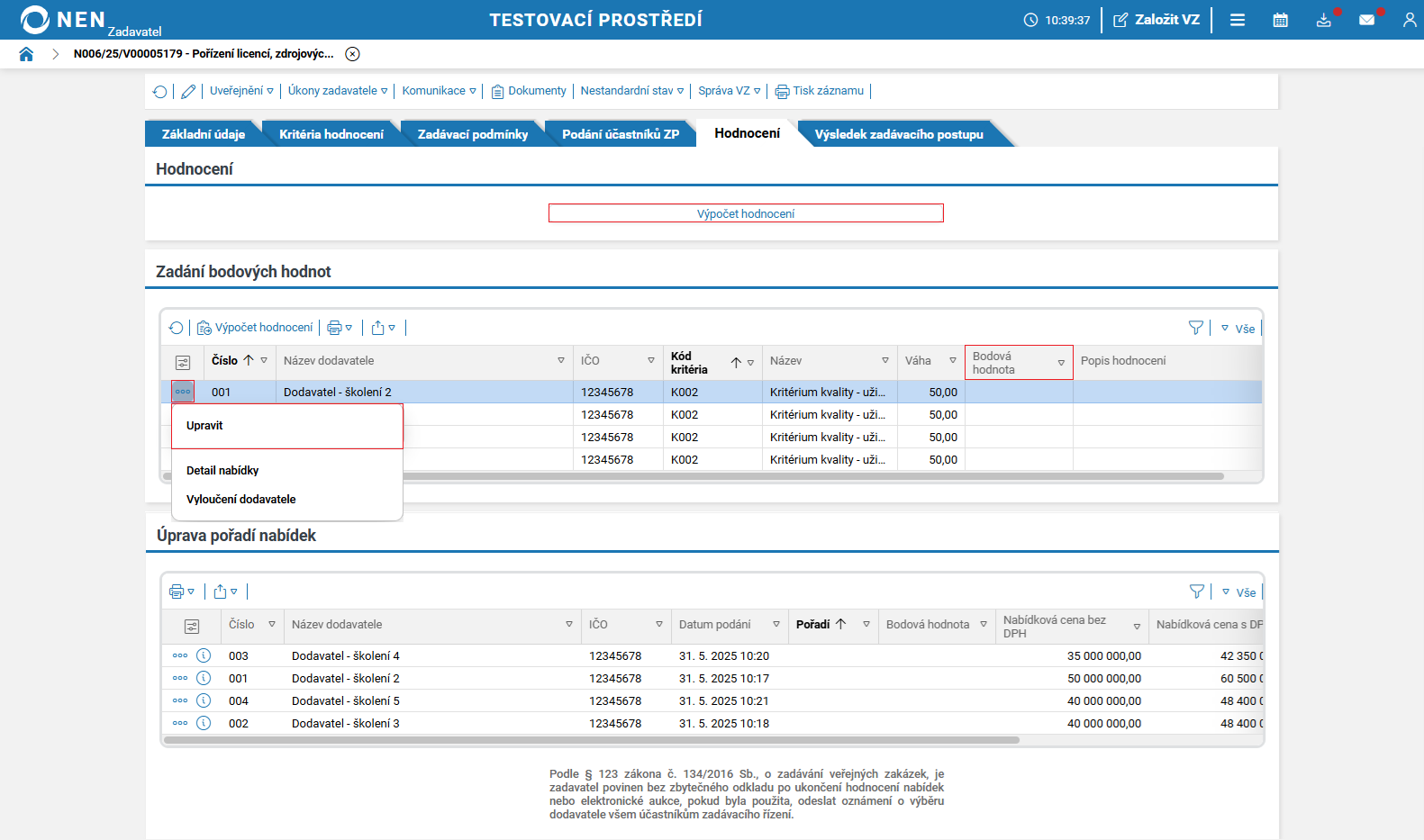
Task: Select Upravit from the context menu
Action: pyautogui.click(x=204, y=426)
